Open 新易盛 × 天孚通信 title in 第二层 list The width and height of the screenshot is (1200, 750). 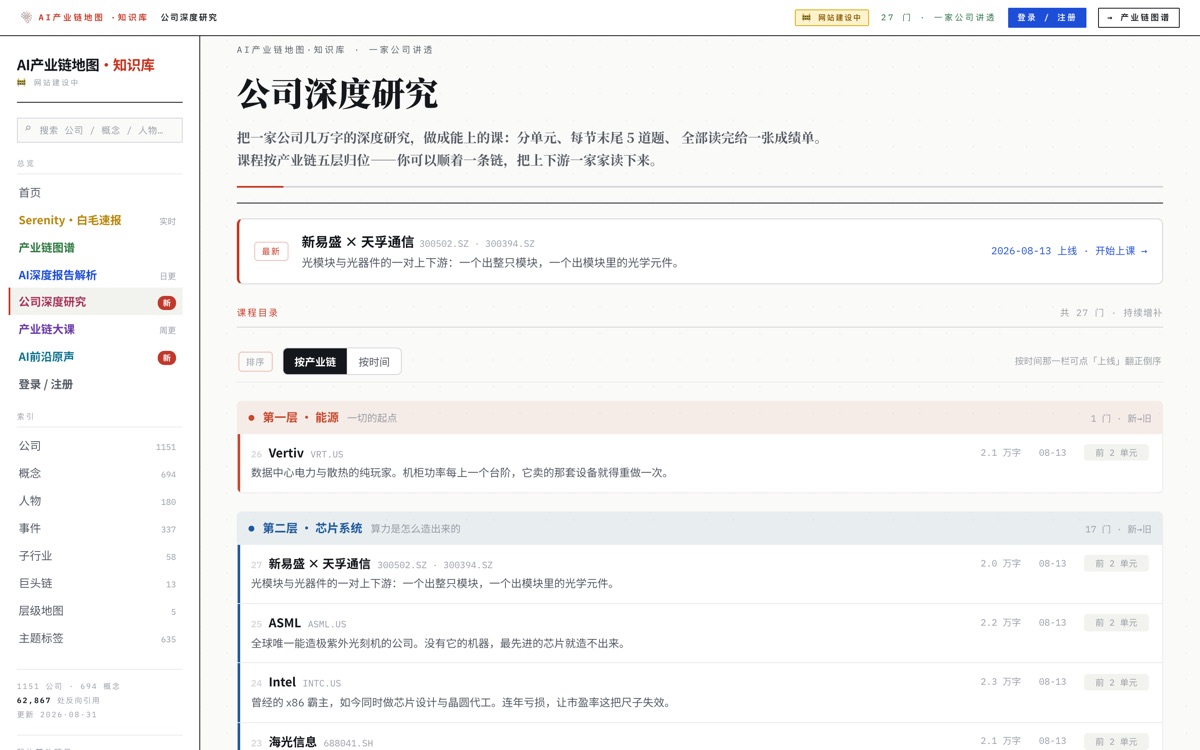click(319, 564)
